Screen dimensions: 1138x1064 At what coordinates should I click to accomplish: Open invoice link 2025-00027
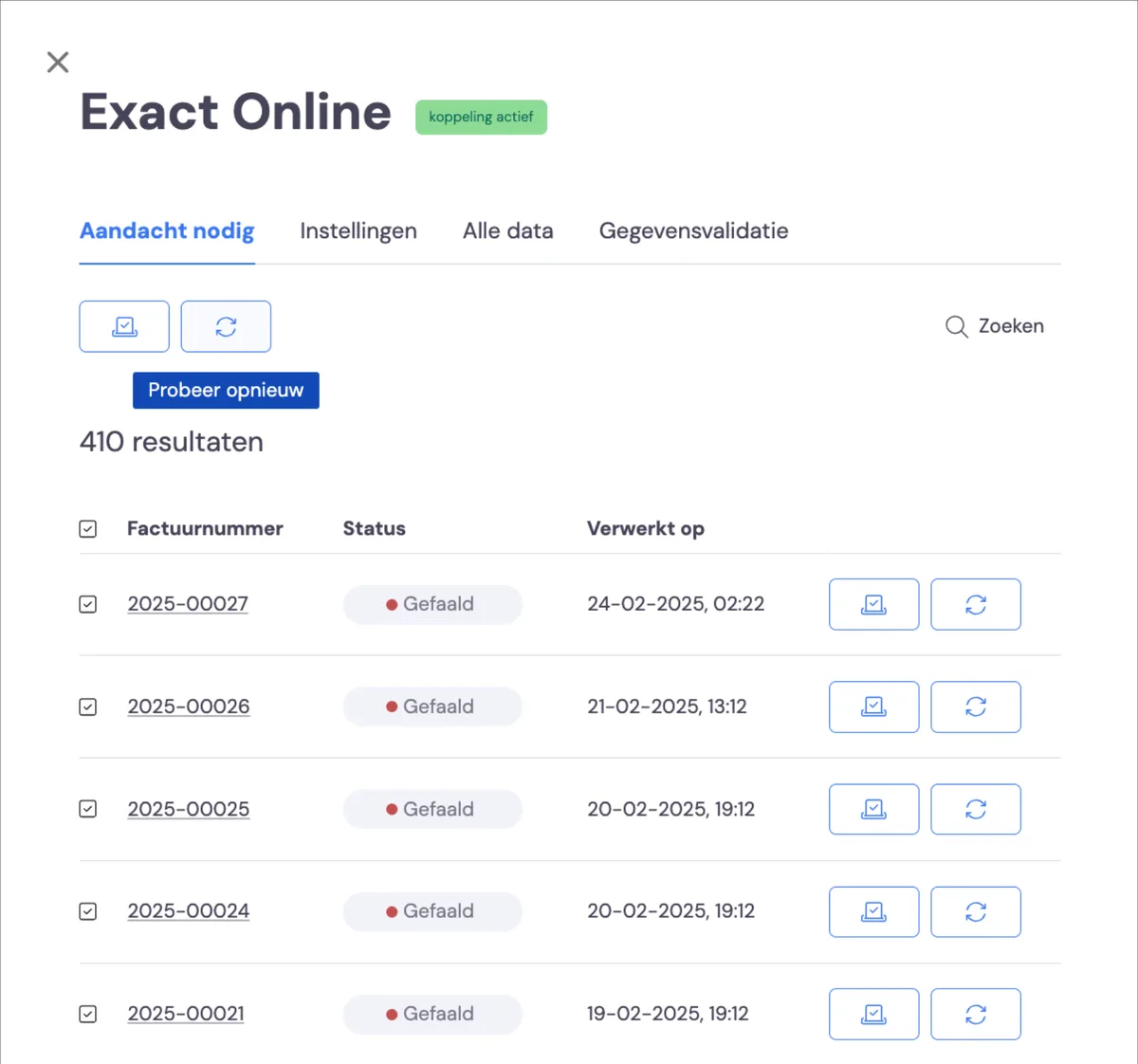(188, 604)
